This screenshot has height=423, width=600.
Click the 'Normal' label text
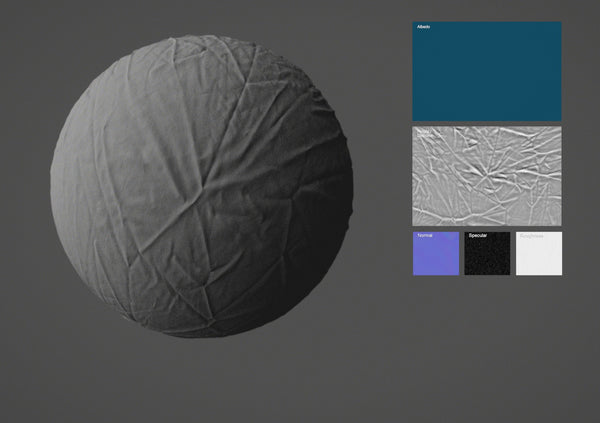(x=424, y=237)
